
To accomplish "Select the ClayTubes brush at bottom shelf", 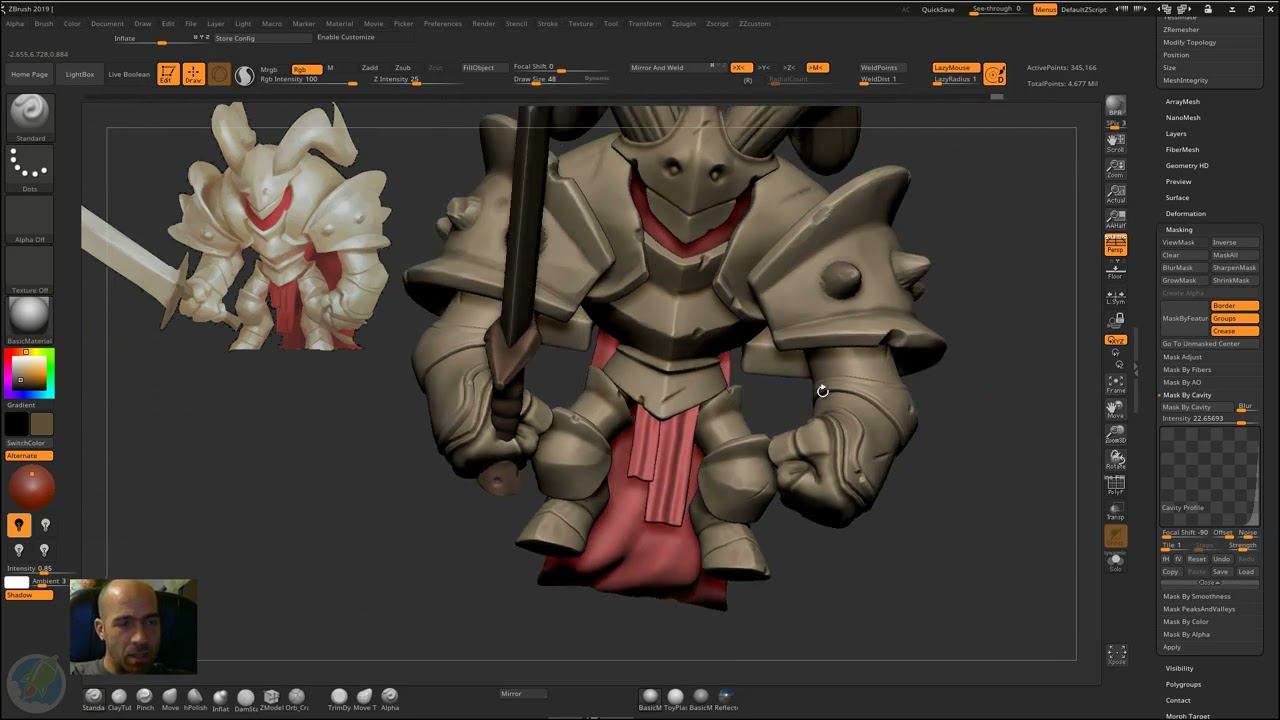I will 119,697.
